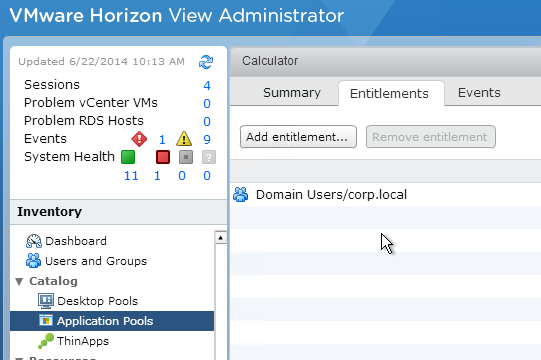Screen dimensions: 541x360
Task: Click the Add entitlement button
Action: [298, 137]
